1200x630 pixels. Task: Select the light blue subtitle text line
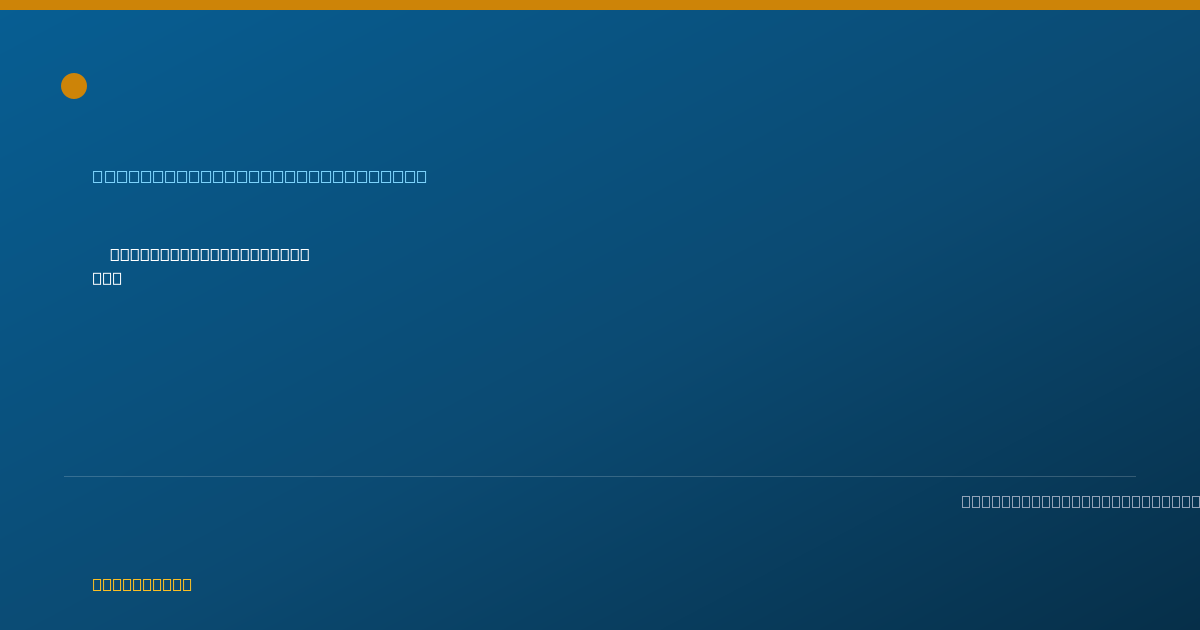pyautogui.click(x=260, y=177)
